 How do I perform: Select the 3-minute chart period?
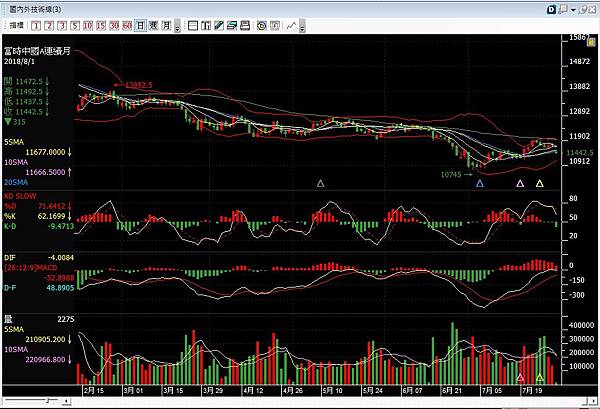tap(62, 26)
